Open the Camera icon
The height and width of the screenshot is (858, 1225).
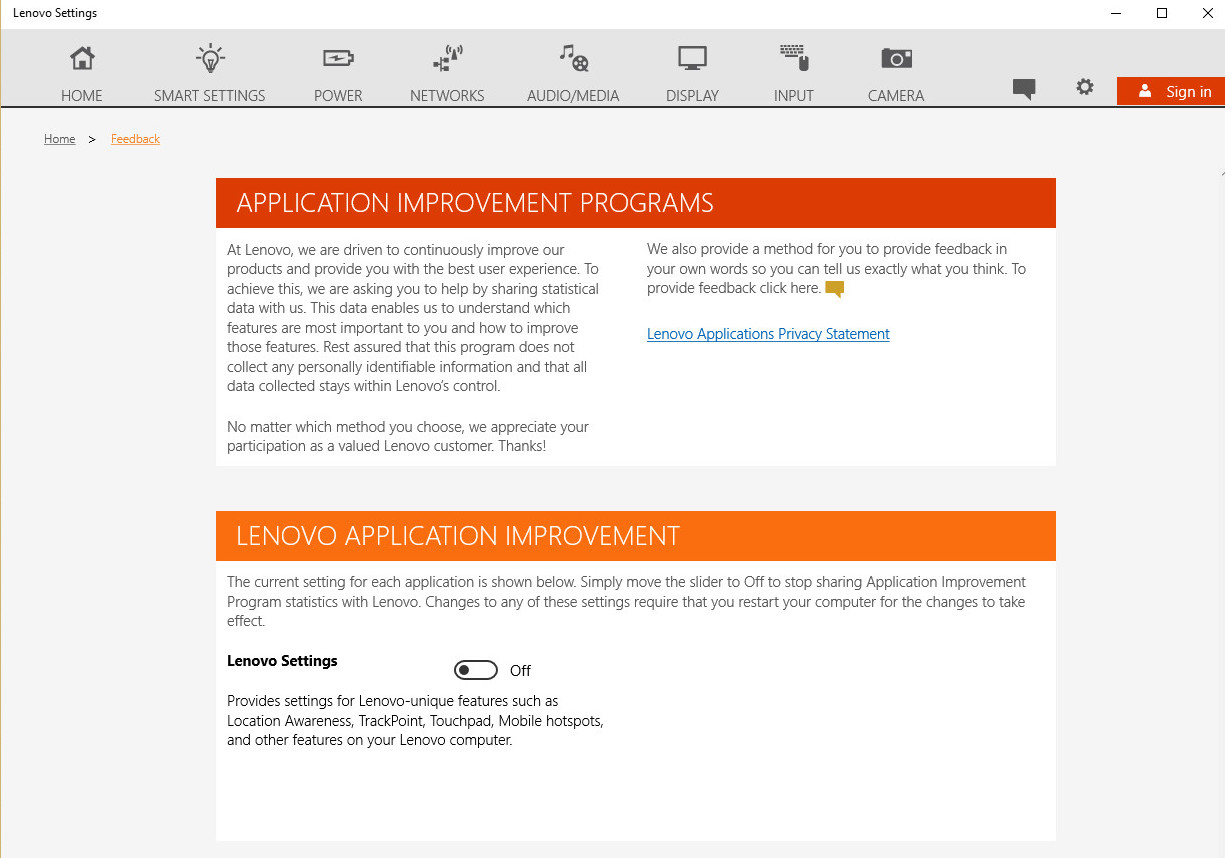(896, 58)
